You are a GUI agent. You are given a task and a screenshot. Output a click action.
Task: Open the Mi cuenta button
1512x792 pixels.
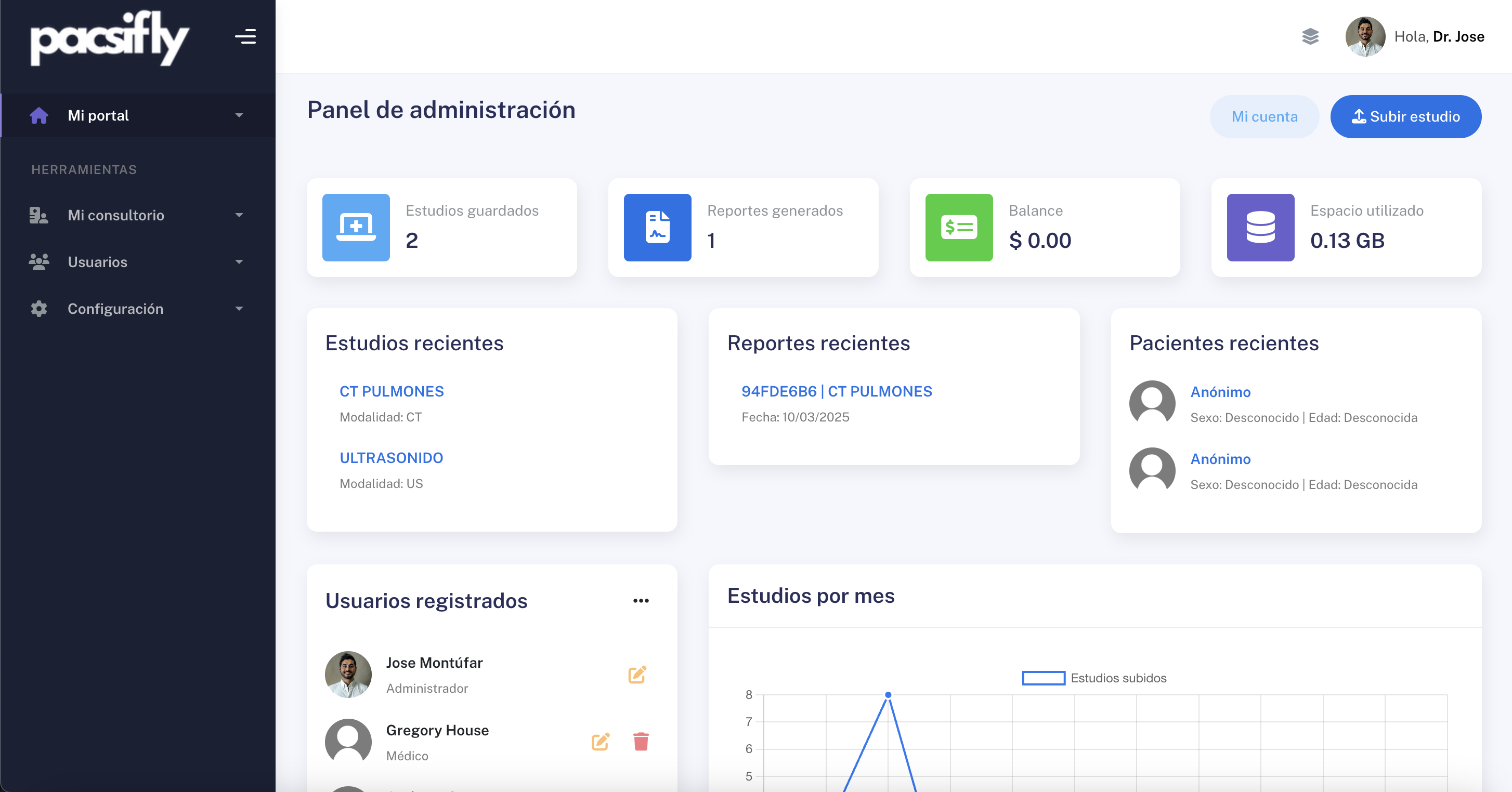tap(1265, 117)
